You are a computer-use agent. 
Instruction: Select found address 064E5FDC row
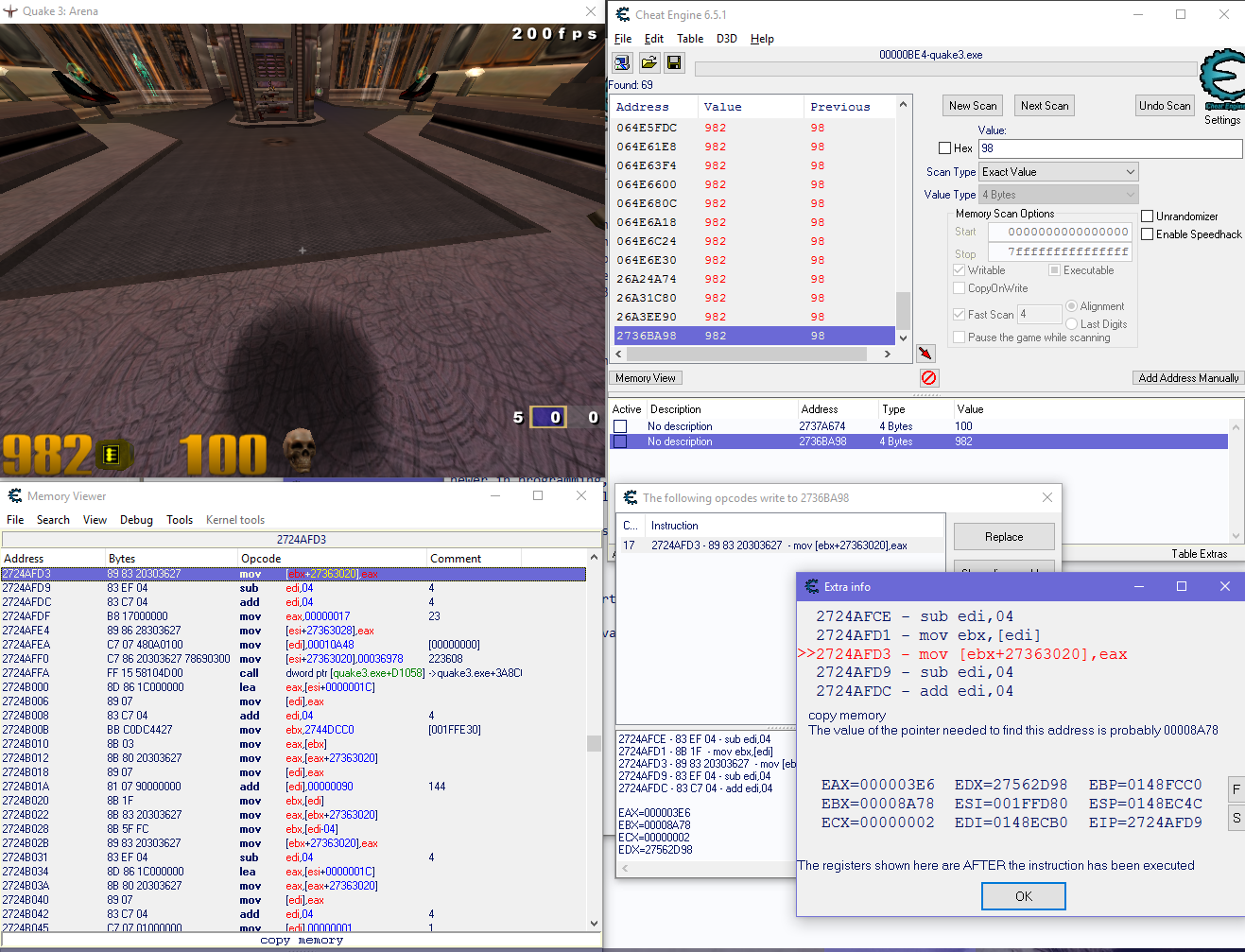point(753,128)
